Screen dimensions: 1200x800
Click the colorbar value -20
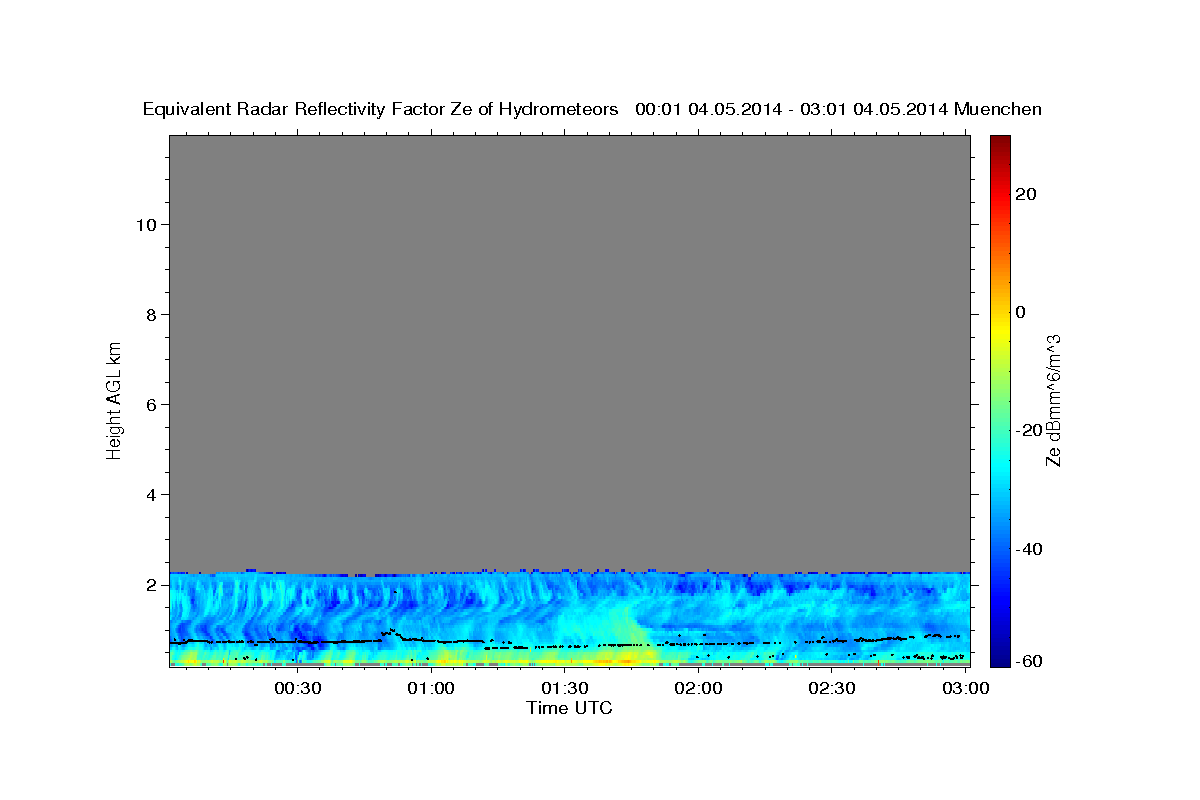pos(1029,430)
